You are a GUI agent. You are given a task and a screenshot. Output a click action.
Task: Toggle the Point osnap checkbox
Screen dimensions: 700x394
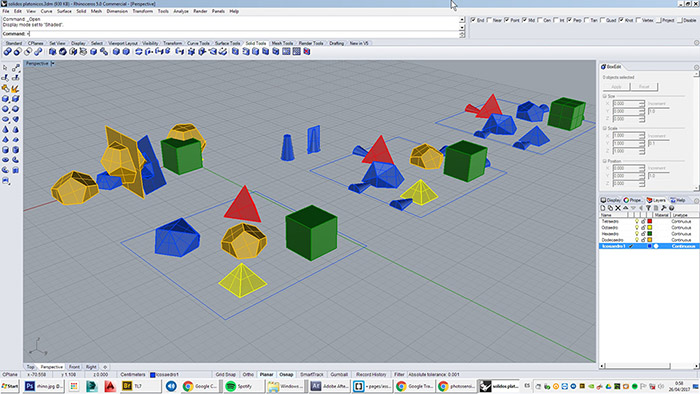click(507, 20)
